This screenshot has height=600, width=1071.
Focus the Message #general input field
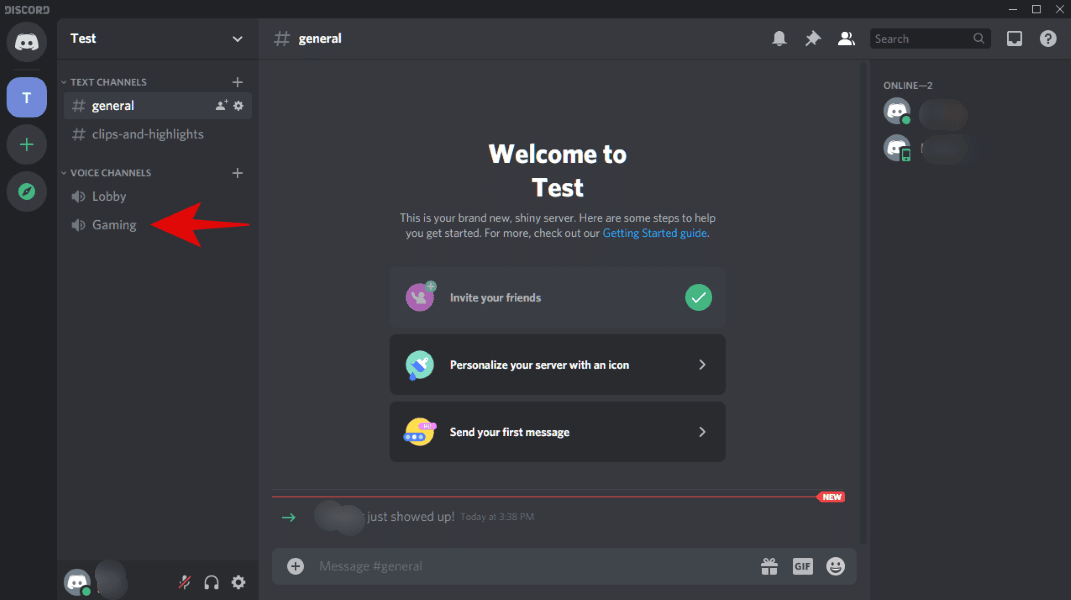tap(536, 566)
